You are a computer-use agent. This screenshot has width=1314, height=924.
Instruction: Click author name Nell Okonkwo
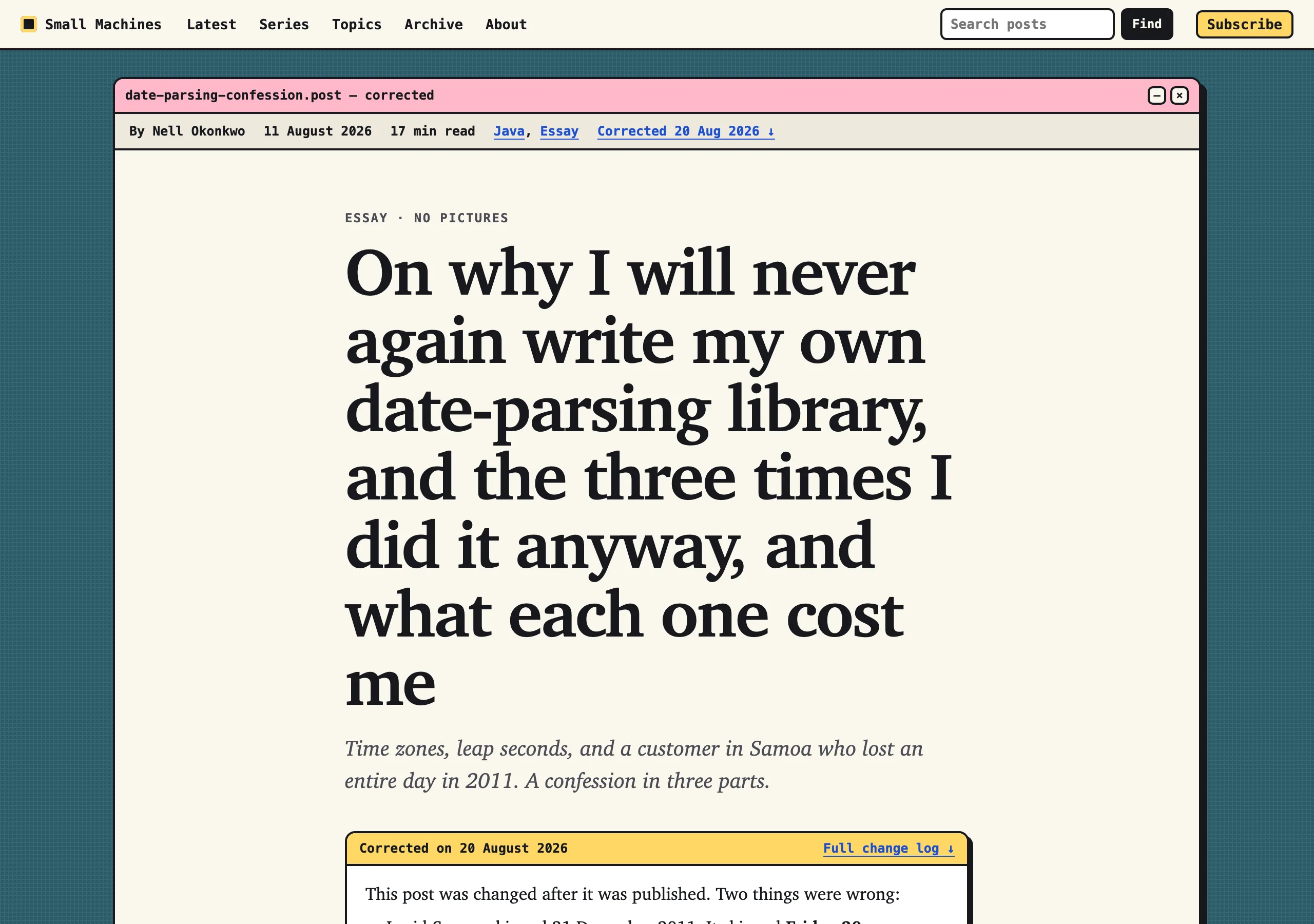click(x=198, y=131)
